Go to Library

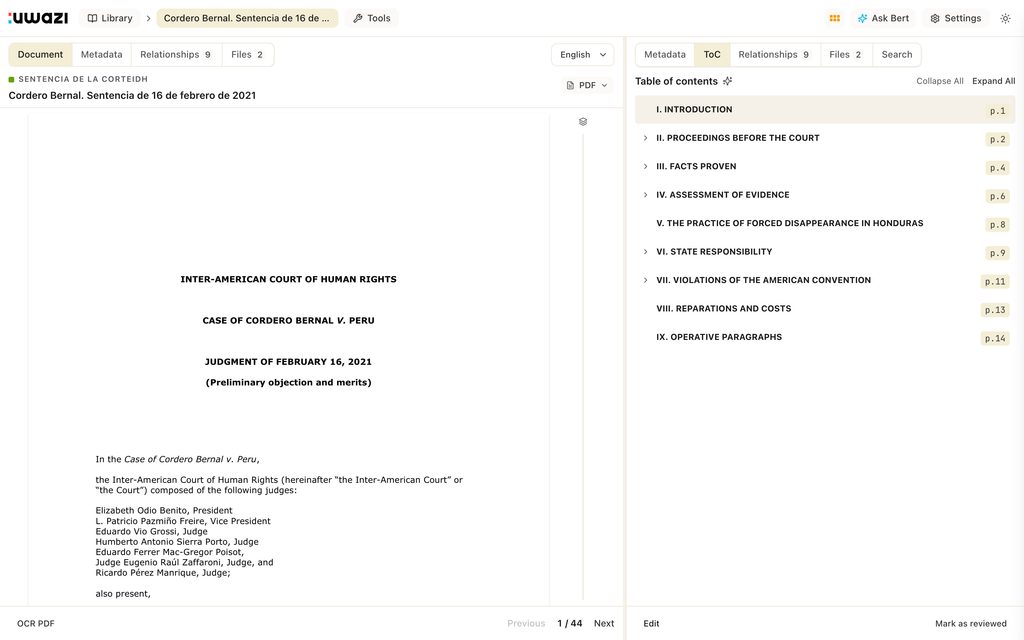tap(110, 18)
